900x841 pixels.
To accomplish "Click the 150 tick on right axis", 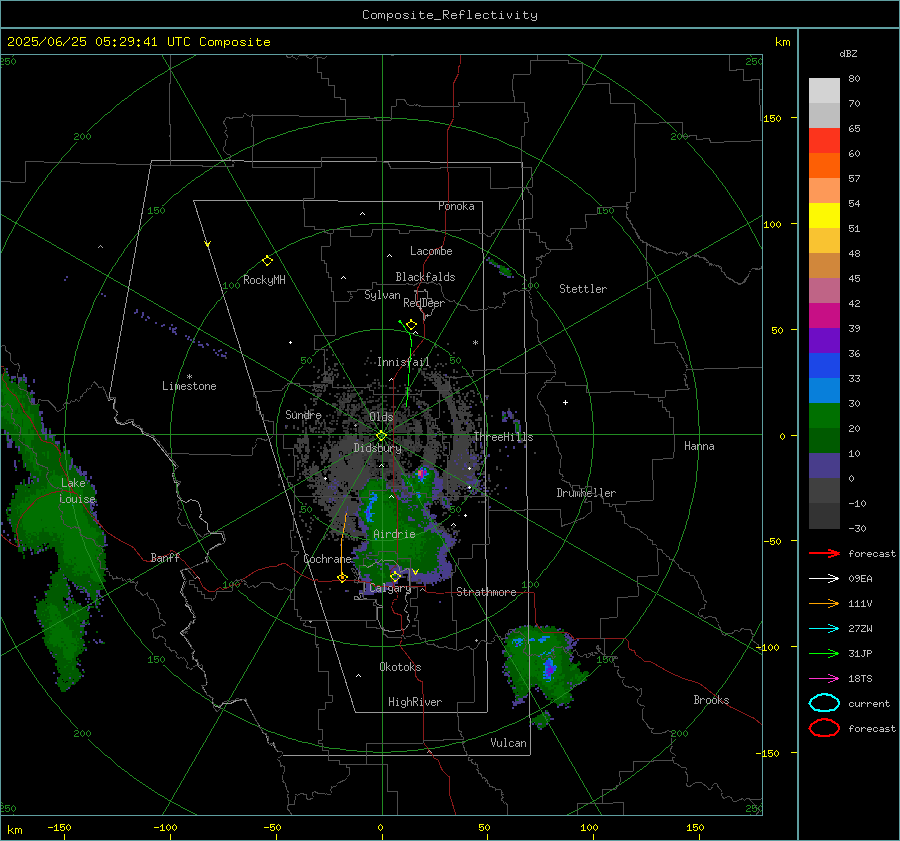I will (773, 118).
